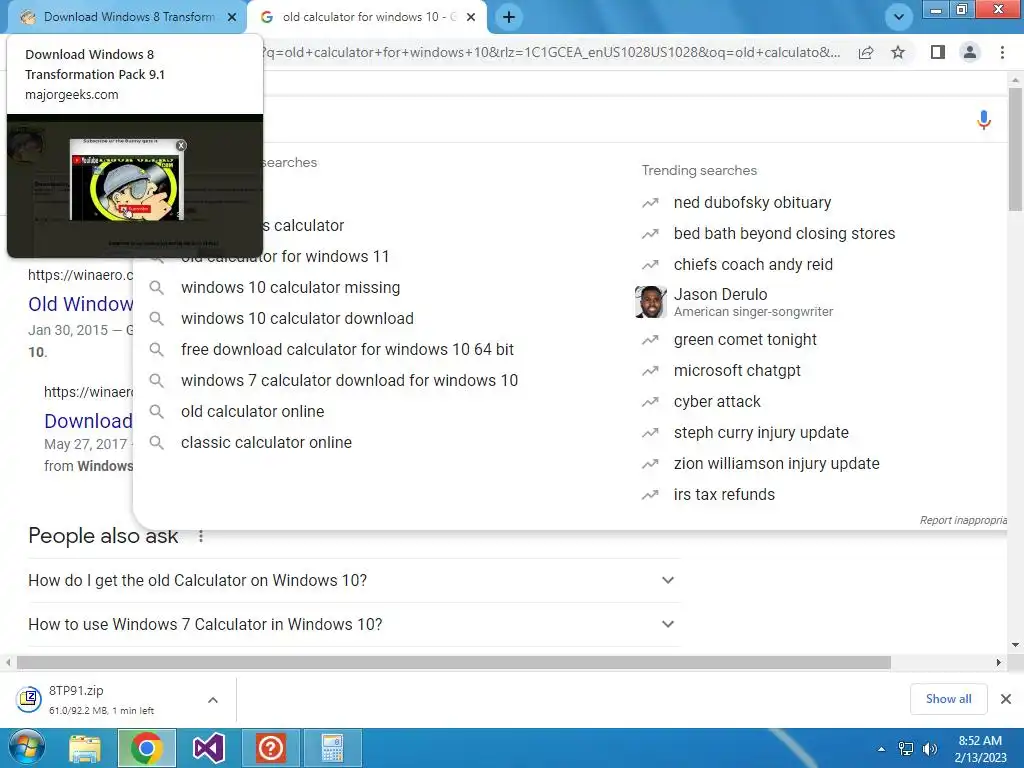Viewport: 1024px width, 768px height.
Task: Show hidden system tray icons
Action: click(881, 749)
